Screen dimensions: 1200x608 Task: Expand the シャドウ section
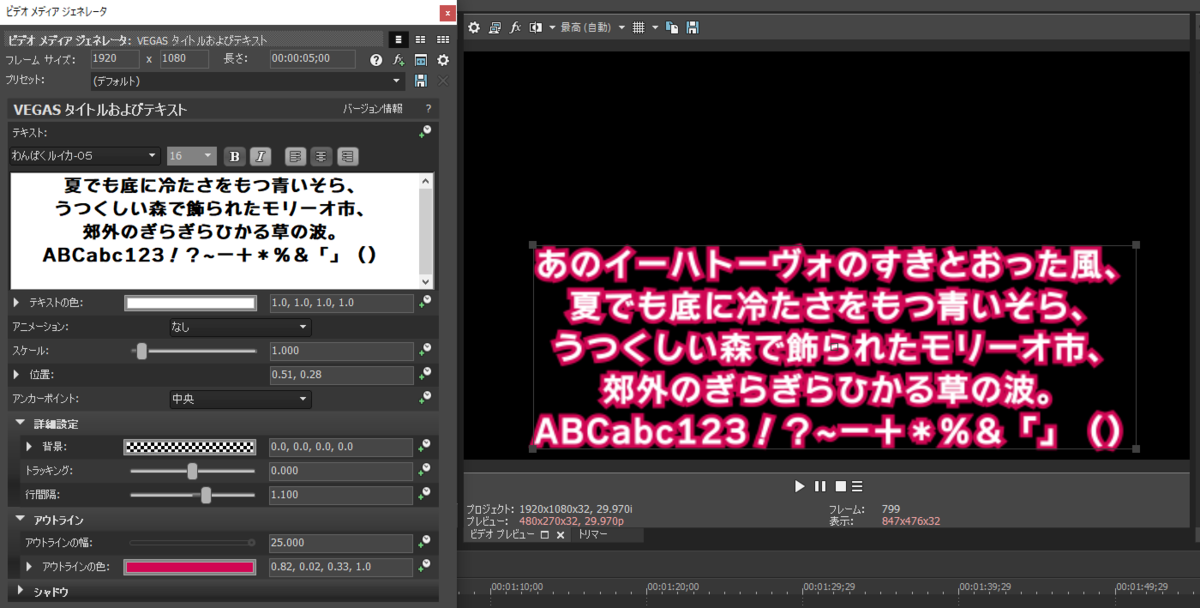pyautogui.click(x=20, y=591)
